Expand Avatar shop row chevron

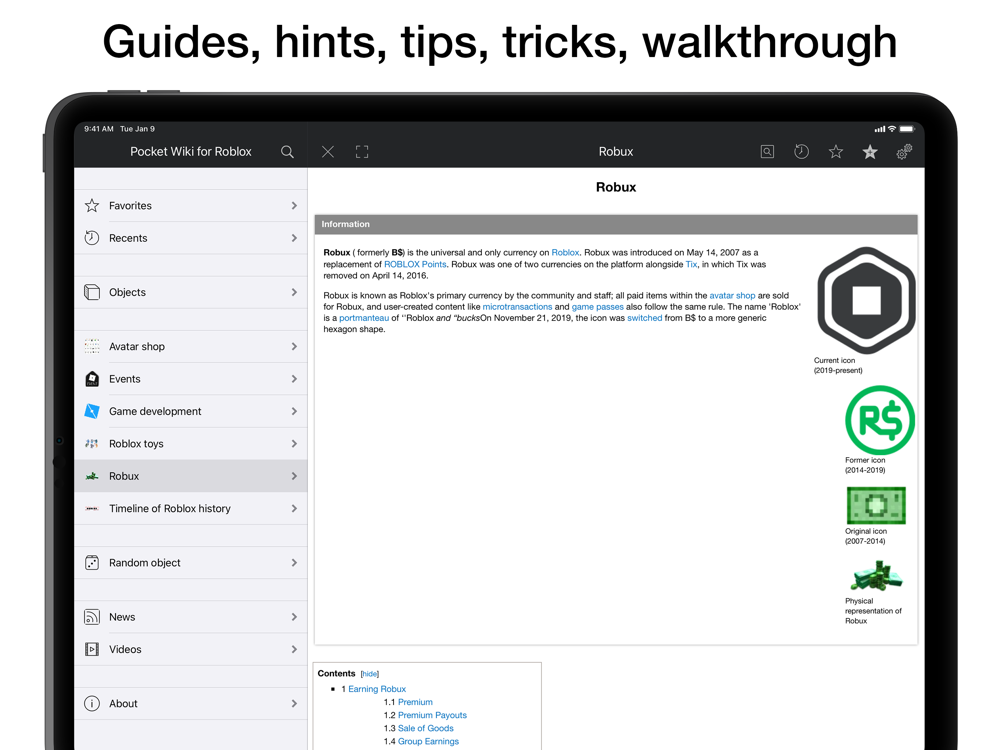[294, 346]
